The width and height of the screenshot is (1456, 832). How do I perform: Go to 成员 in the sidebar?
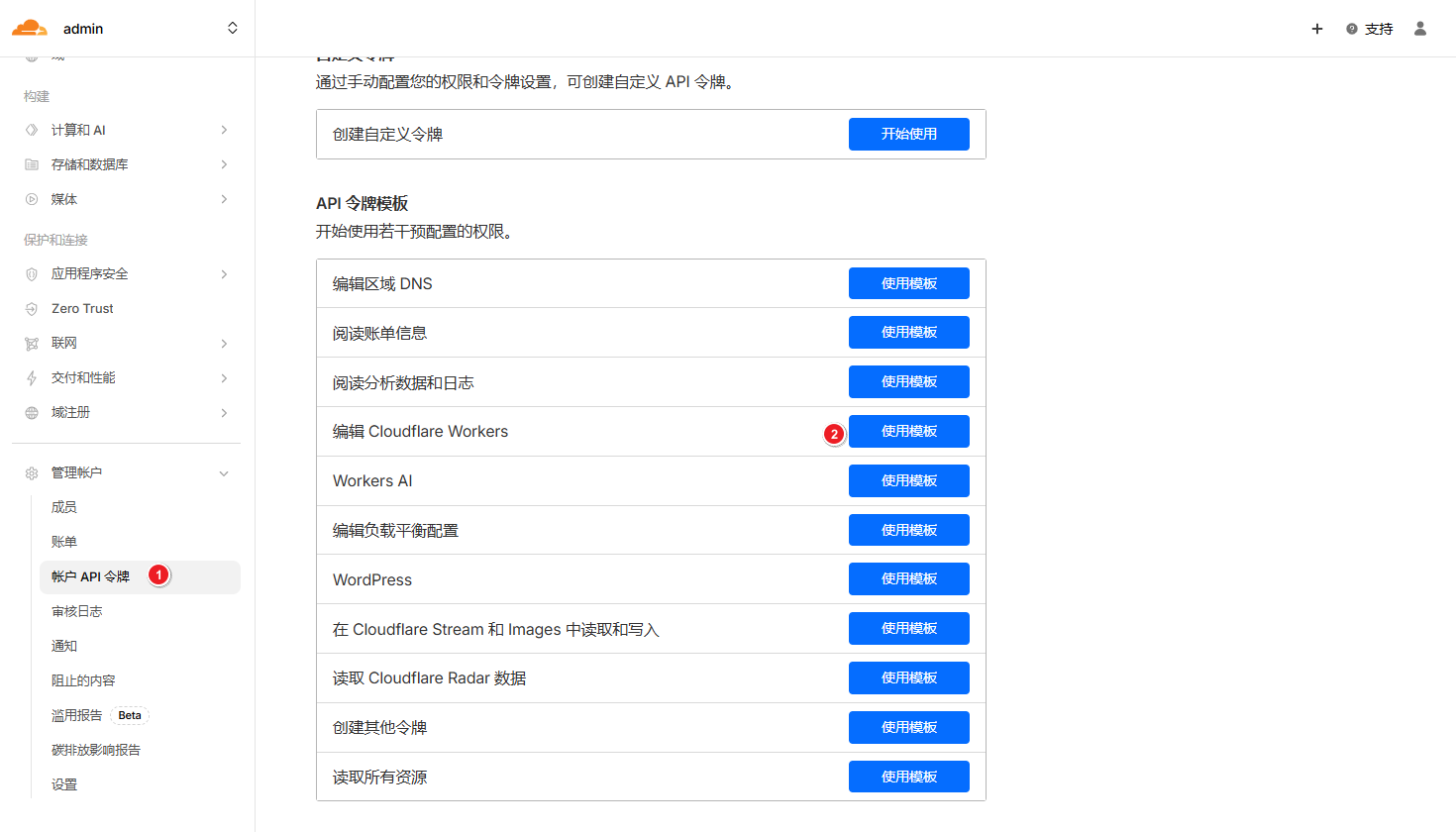tap(64, 507)
